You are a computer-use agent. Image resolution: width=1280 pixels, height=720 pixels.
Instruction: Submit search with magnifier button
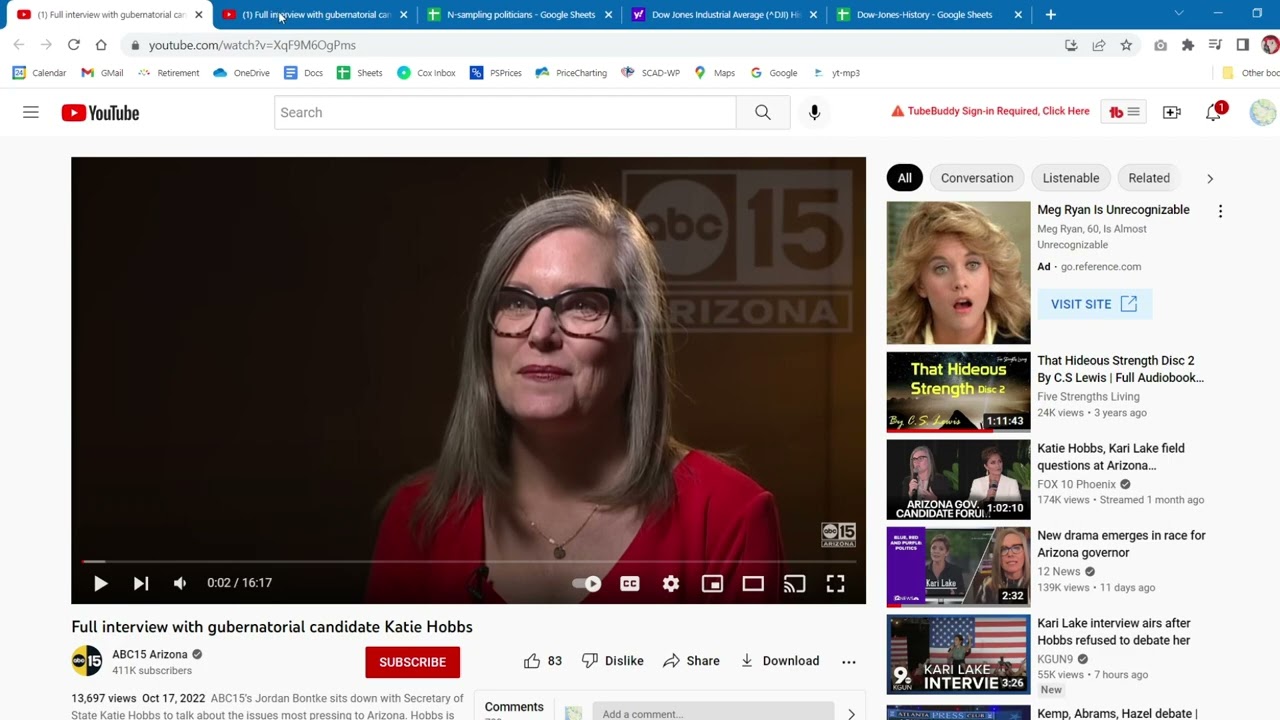click(x=763, y=112)
